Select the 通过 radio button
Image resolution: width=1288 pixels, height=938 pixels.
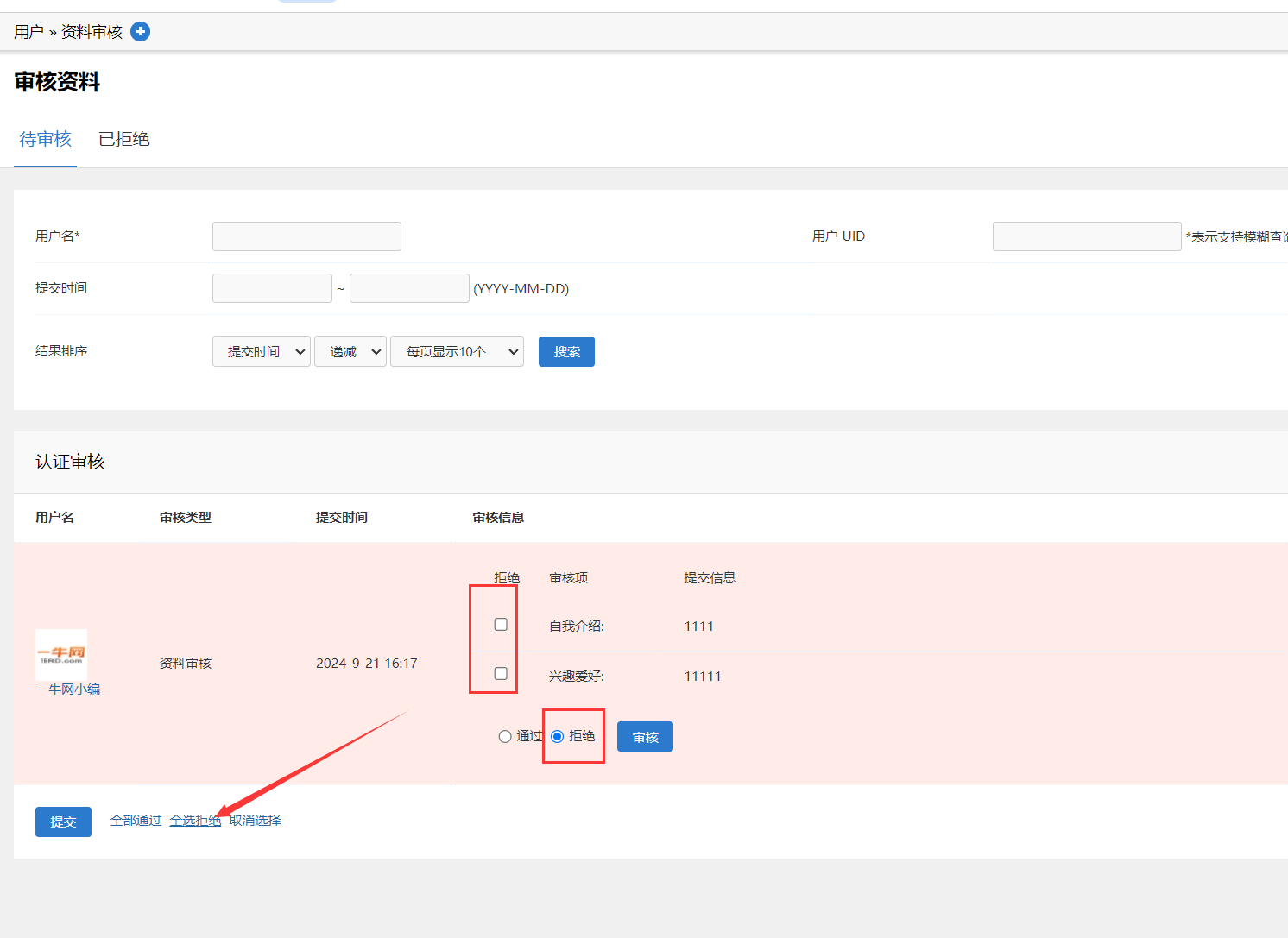505,736
